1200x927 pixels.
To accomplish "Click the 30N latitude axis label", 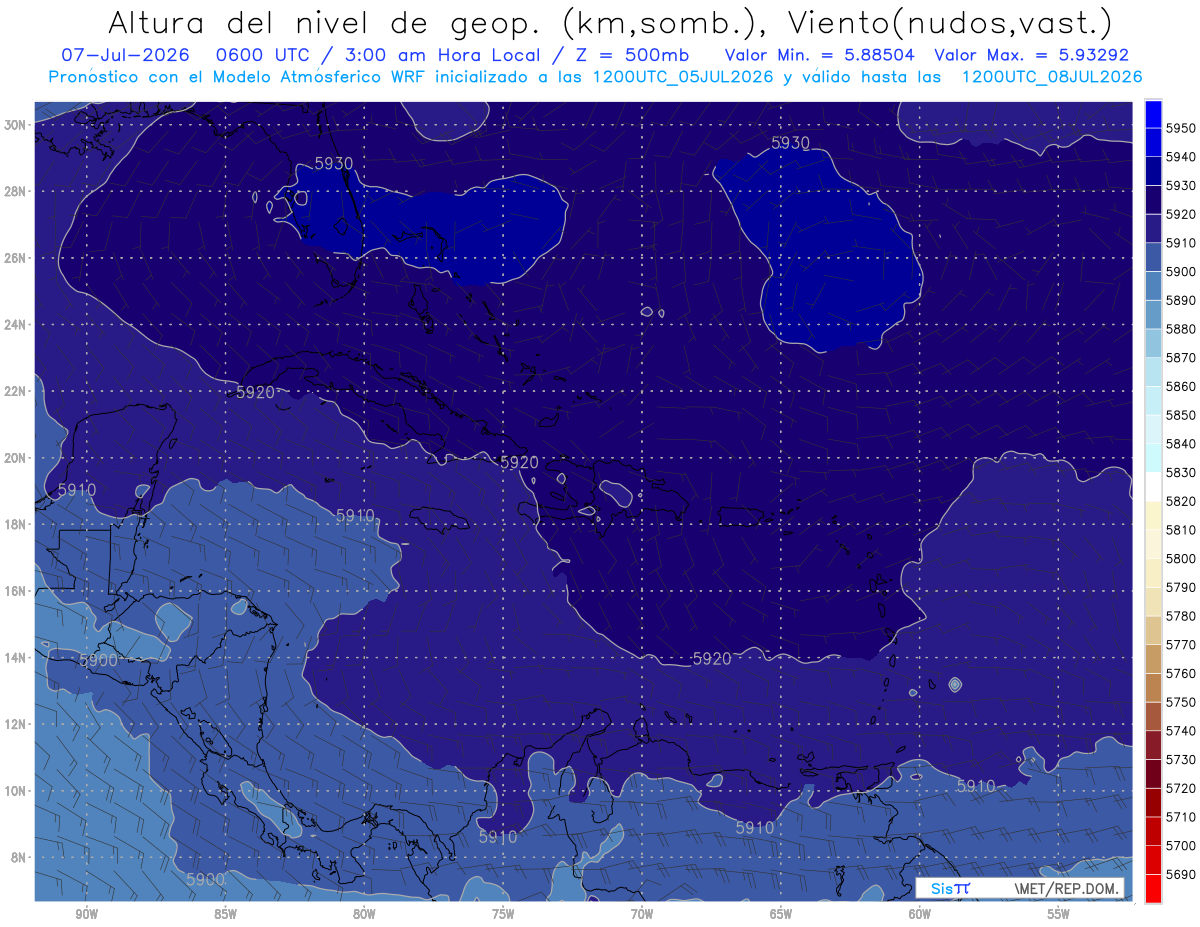I will (x=15, y=125).
